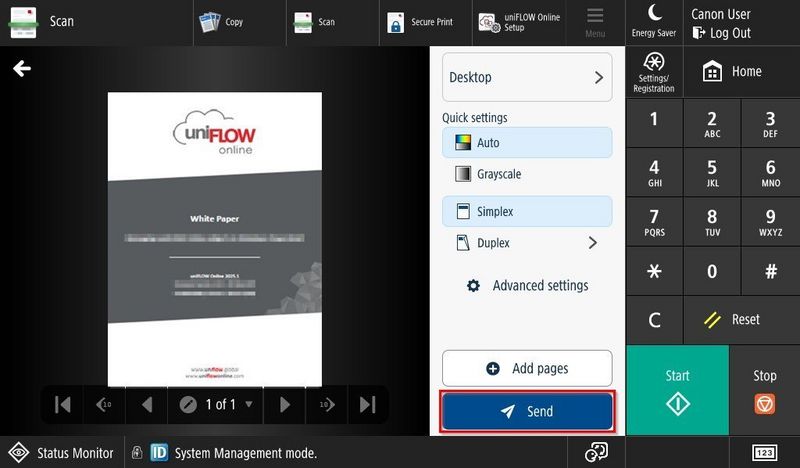Open the page number dropdown

248,405
